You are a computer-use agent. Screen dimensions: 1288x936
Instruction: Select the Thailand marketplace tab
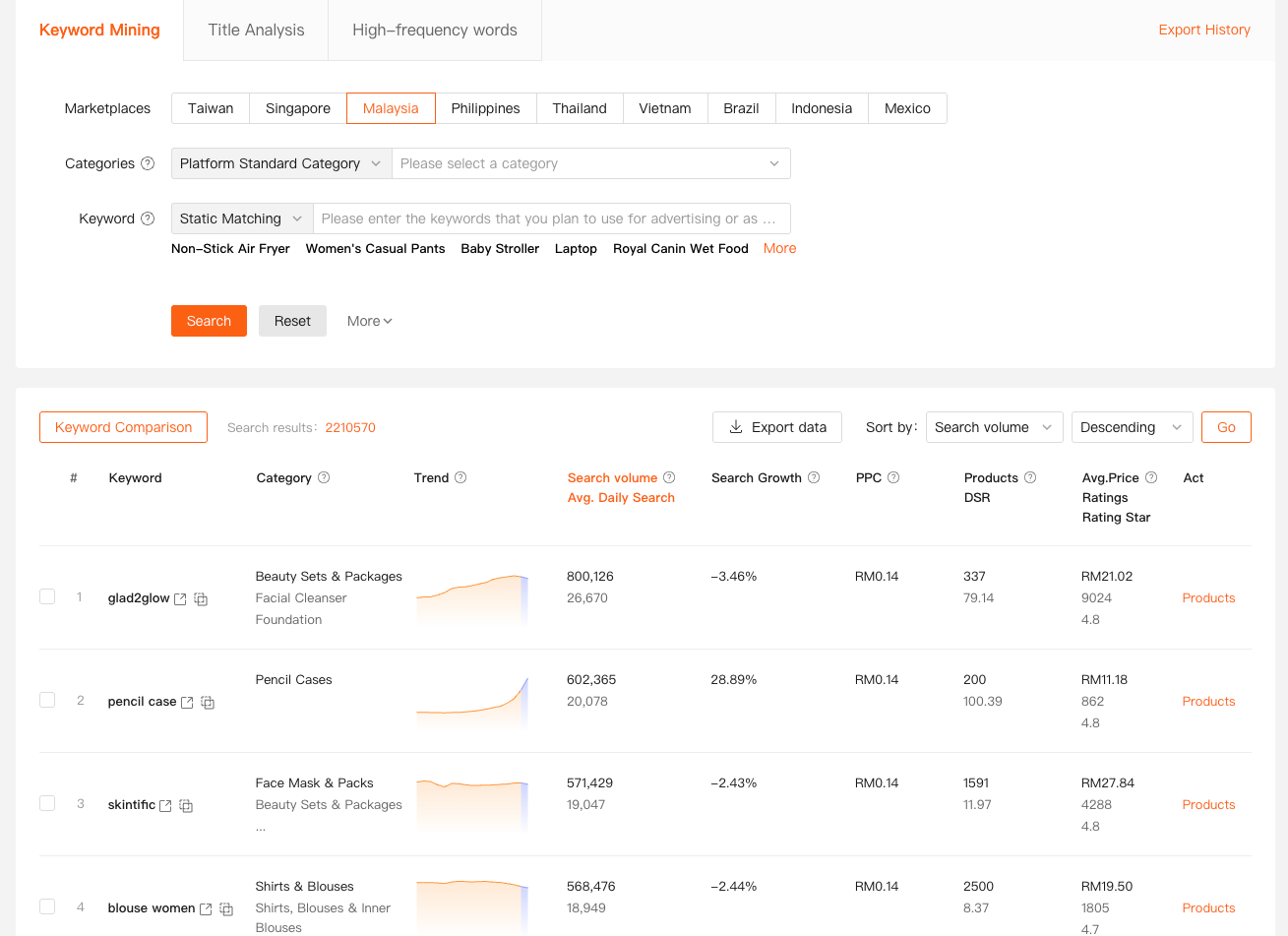[580, 108]
